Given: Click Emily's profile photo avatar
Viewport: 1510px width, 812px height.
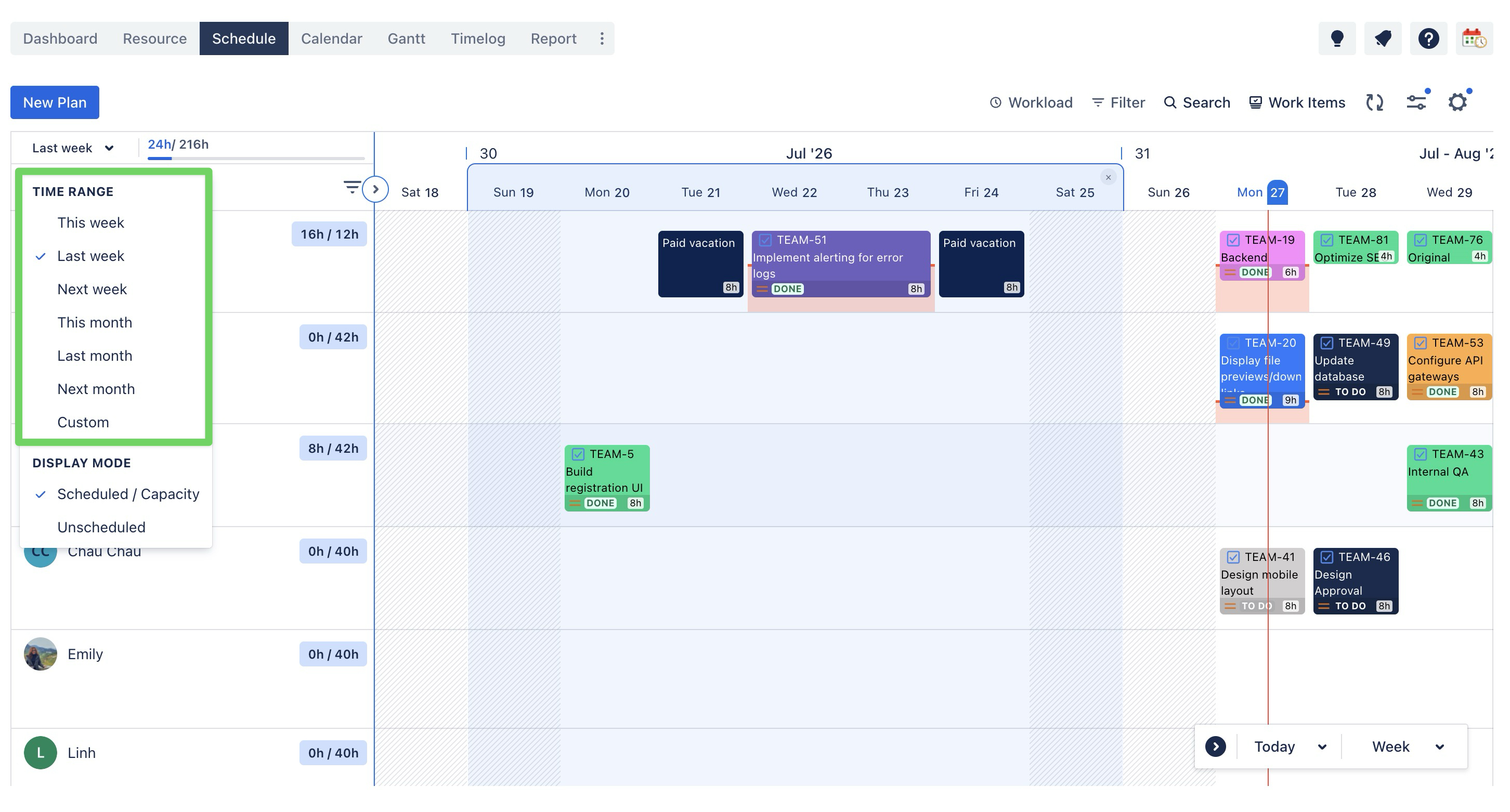Looking at the screenshot, I should click(x=41, y=654).
